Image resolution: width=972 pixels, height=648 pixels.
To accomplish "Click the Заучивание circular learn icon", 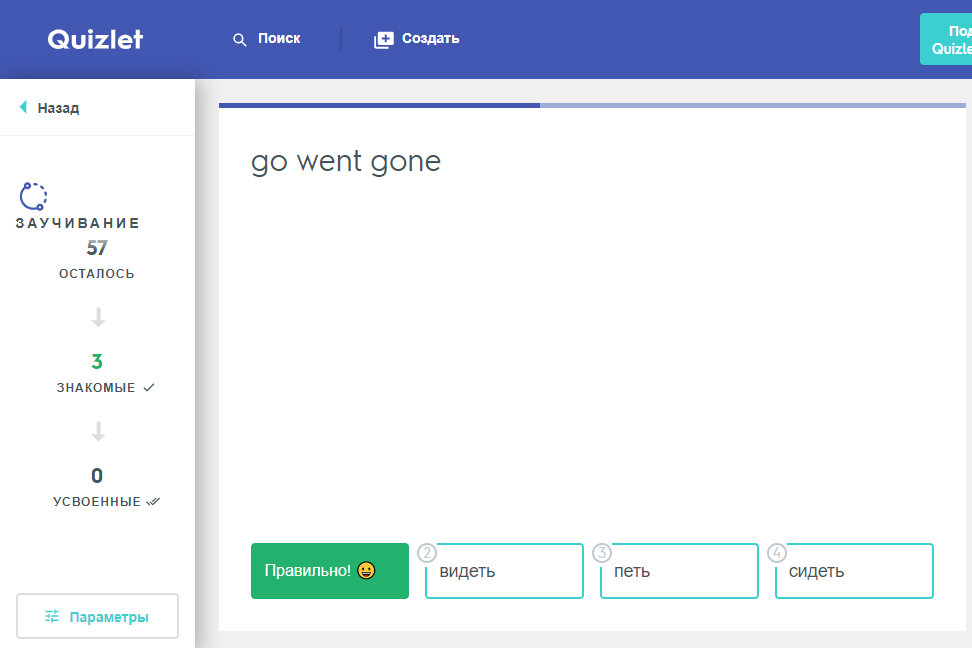I will pyautogui.click(x=33, y=196).
